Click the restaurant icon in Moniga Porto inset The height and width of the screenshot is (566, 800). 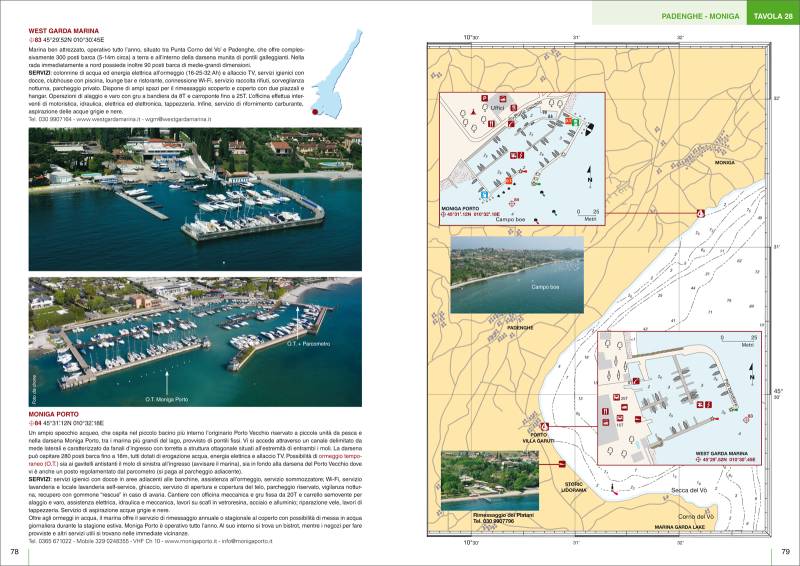tap(490, 122)
